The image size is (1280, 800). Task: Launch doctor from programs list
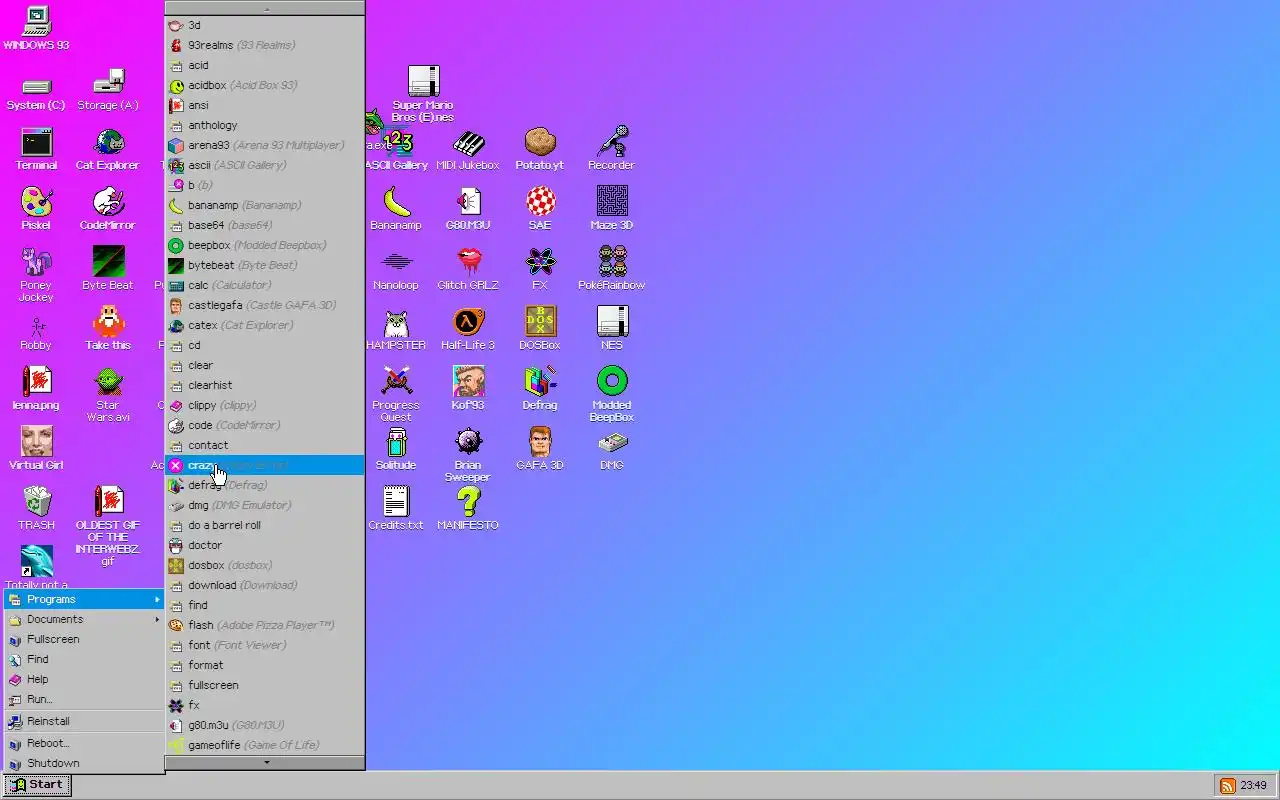[x=265, y=545]
